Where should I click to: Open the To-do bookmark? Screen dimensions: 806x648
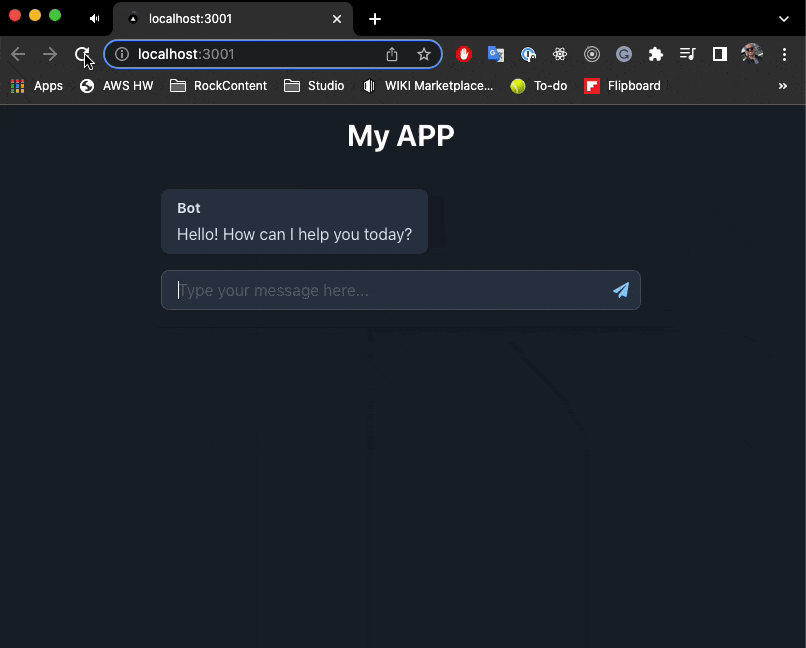pos(539,86)
